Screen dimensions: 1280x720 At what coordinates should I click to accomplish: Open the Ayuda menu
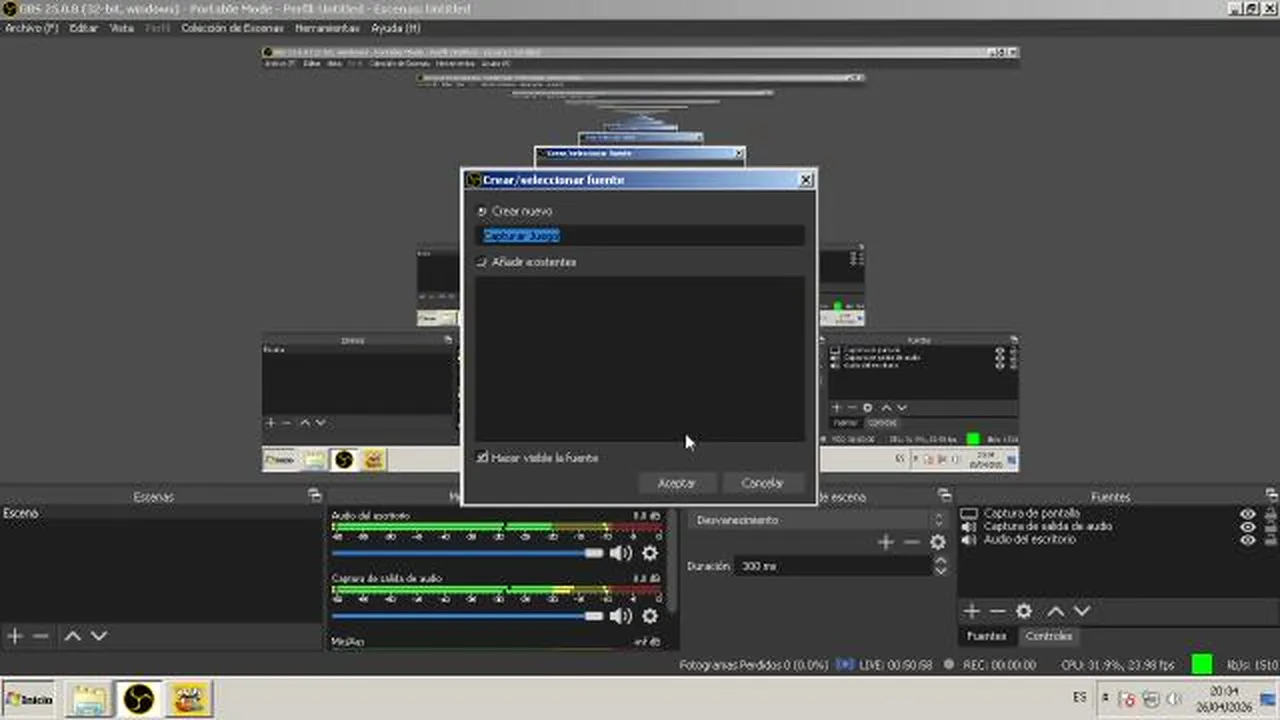395,28
